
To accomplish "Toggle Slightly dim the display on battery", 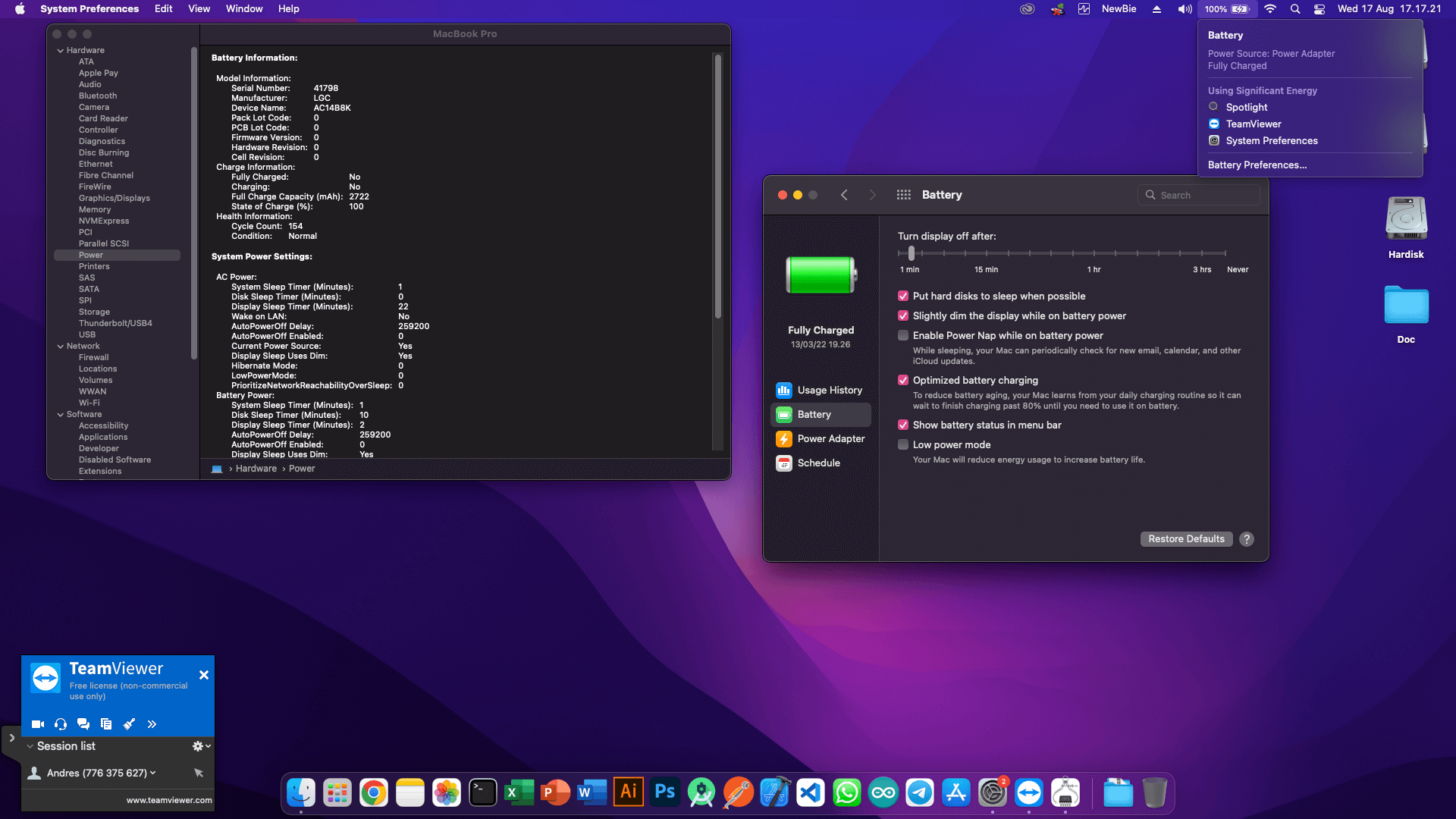I will coord(903,316).
